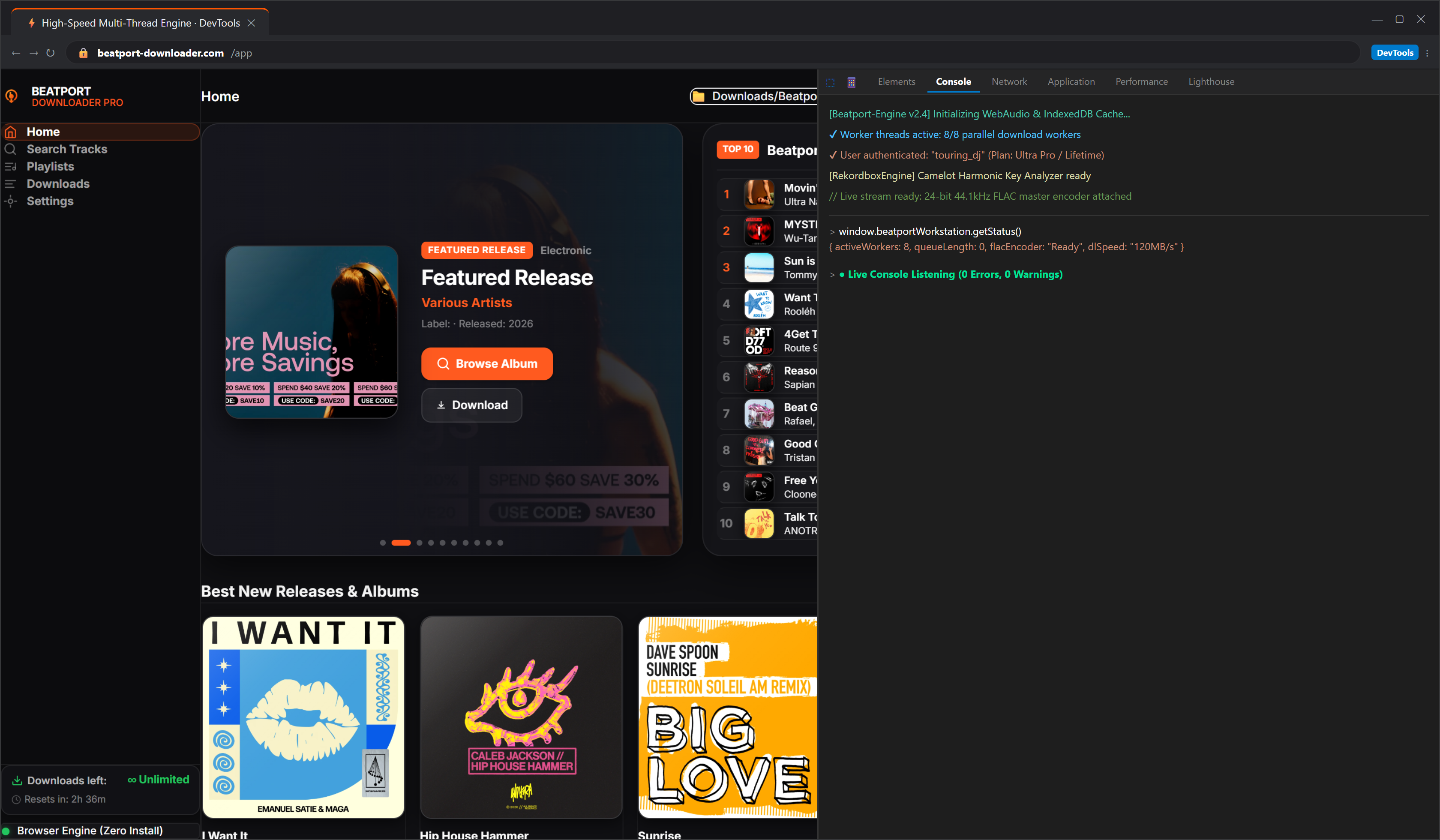Open the top 10 track by Rooléh

point(767,305)
